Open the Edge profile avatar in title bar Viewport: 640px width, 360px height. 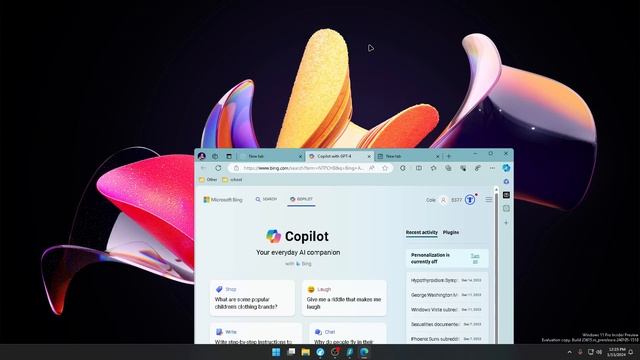pos(202,156)
